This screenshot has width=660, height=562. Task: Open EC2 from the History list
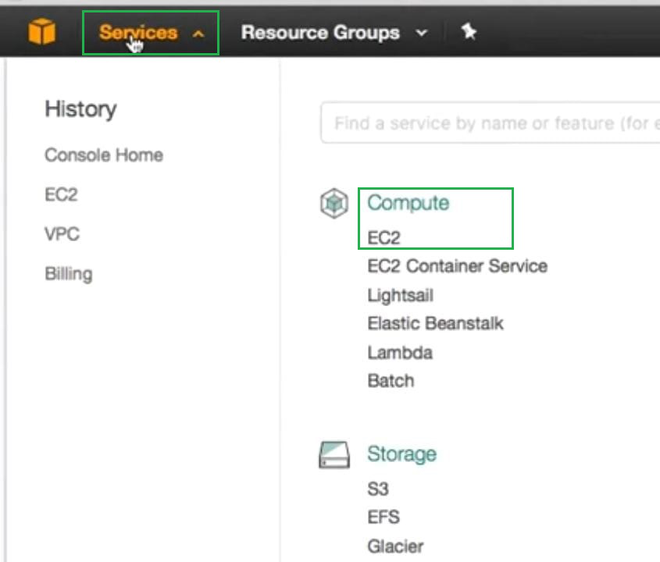(x=61, y=195)
